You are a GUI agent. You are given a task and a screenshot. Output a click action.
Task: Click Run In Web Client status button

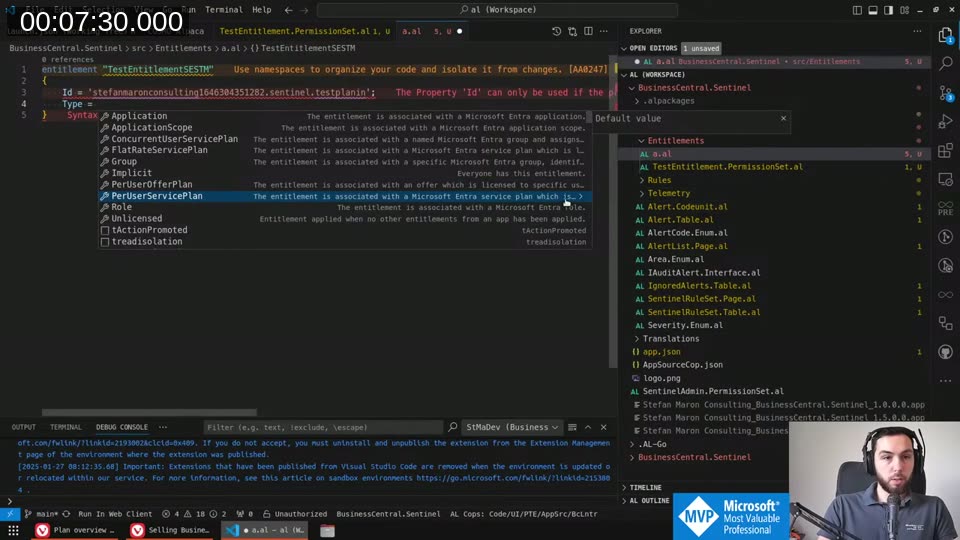coord(115,514)
